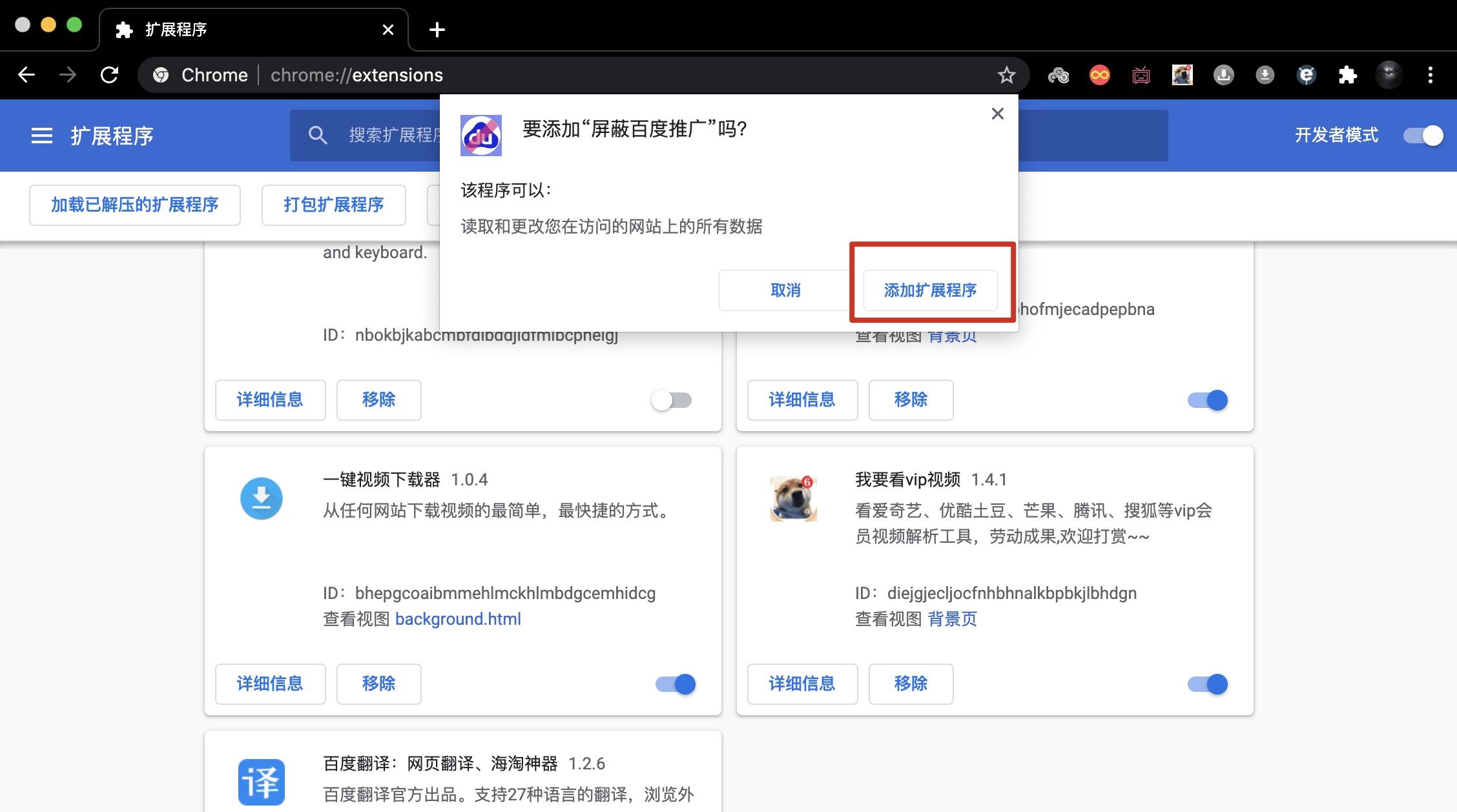This screenshot has width=1457, height=812.
Task: Open 详细信息 for 一键视频下载器
Action: 270,684
